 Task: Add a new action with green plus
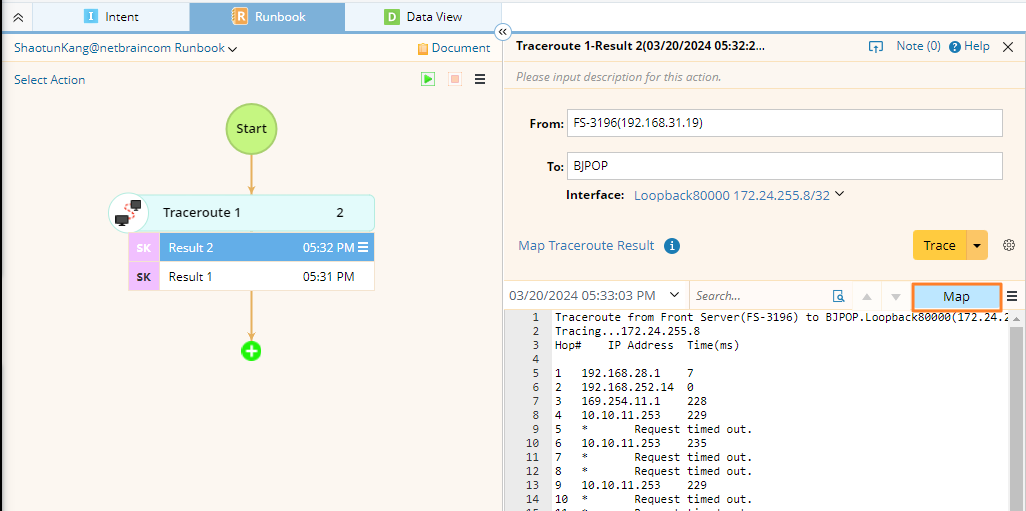[x=251, y=351]
